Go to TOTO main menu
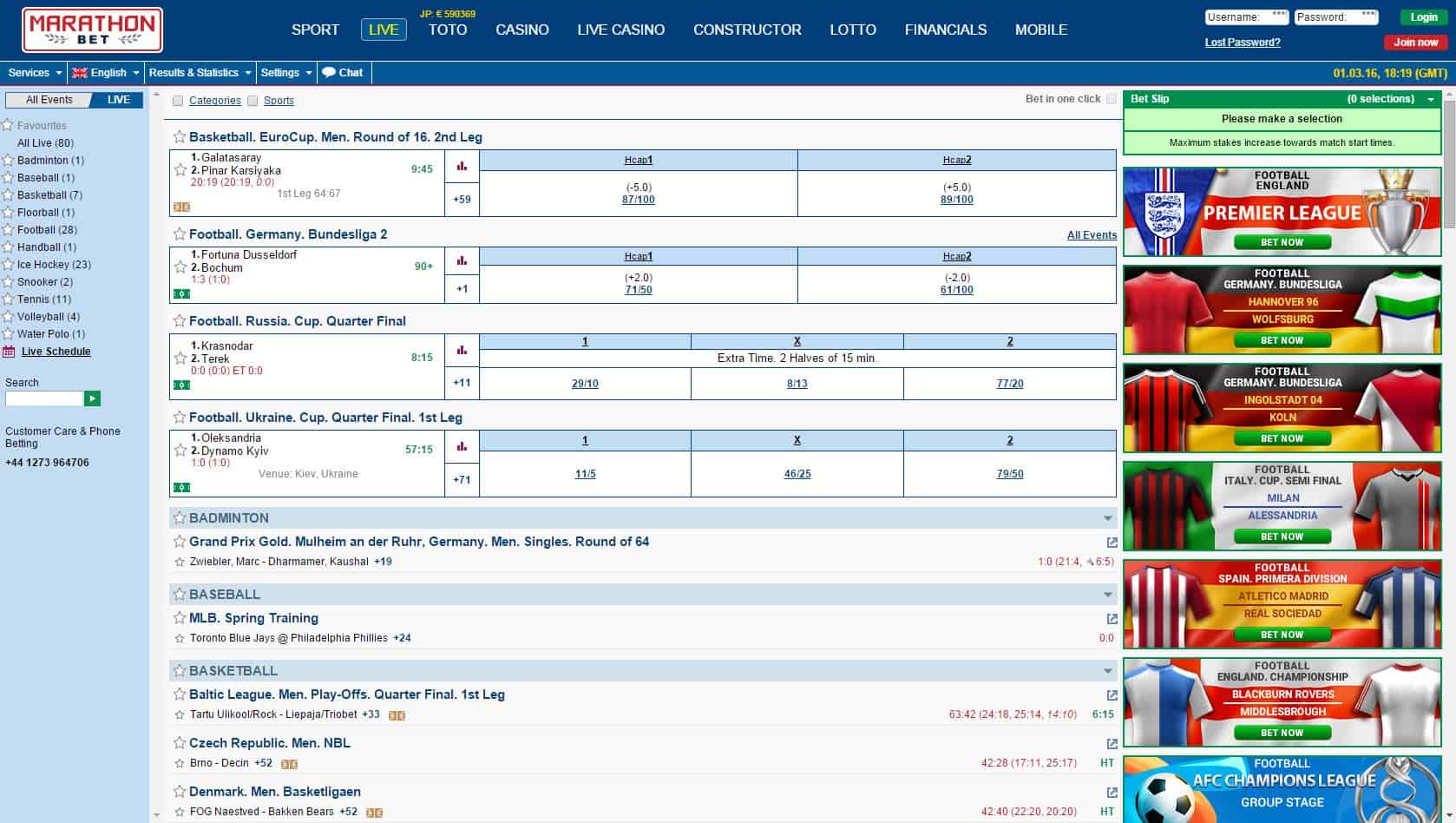 (448, 30)
